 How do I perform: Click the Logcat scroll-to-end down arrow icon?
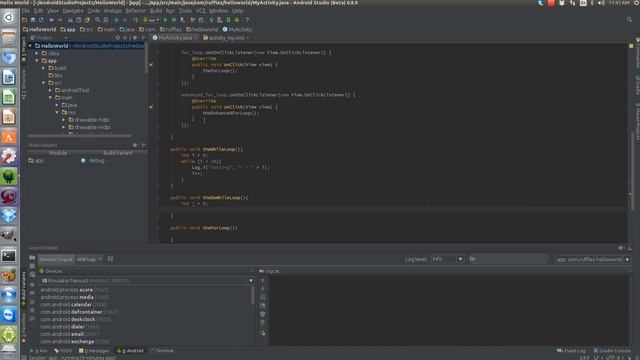262,289
